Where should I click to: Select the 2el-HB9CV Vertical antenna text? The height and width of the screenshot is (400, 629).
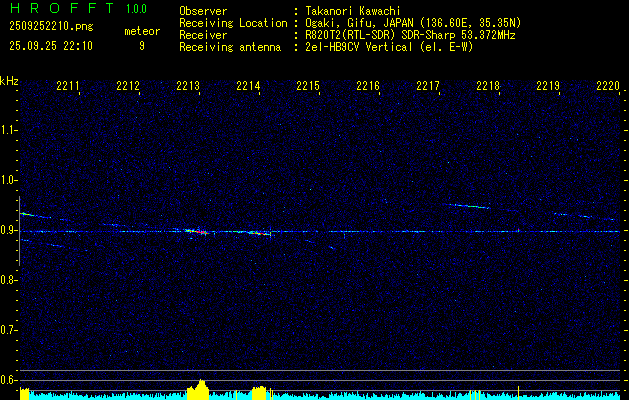pyautogui.click(x=389, y=47)
